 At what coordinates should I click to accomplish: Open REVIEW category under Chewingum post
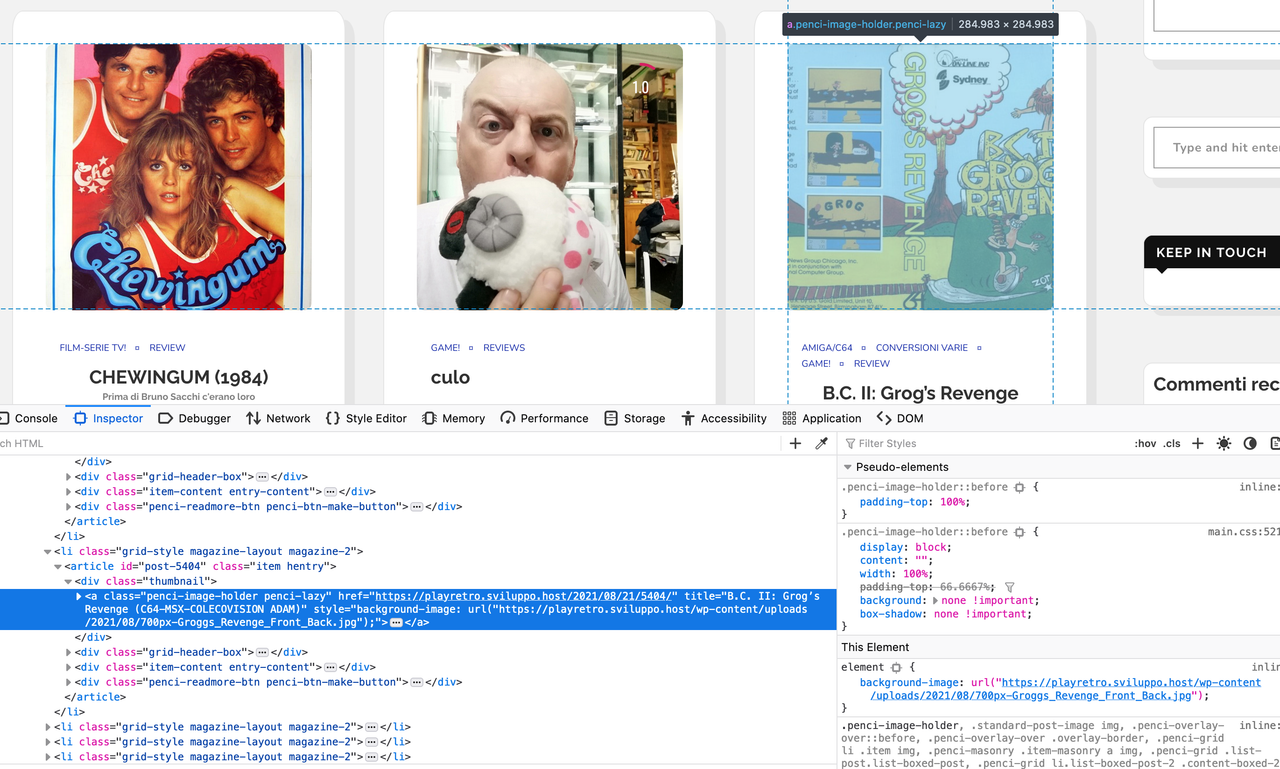[167, 348]
